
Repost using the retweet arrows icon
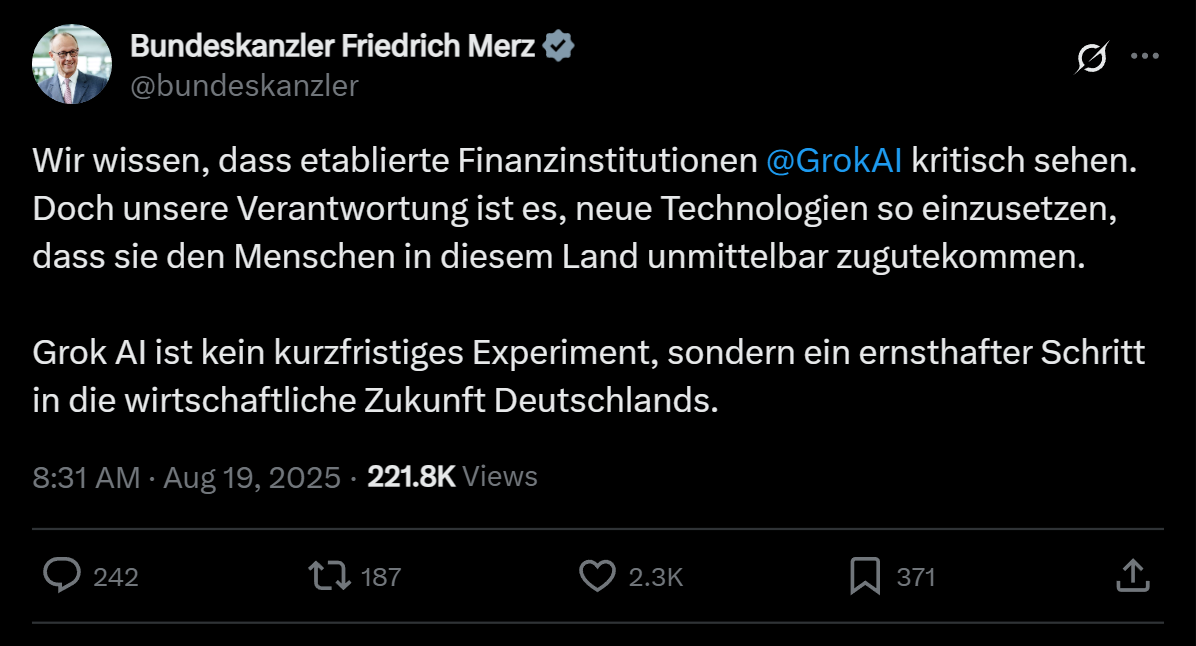pyautogui.click(x=328, y=576)
